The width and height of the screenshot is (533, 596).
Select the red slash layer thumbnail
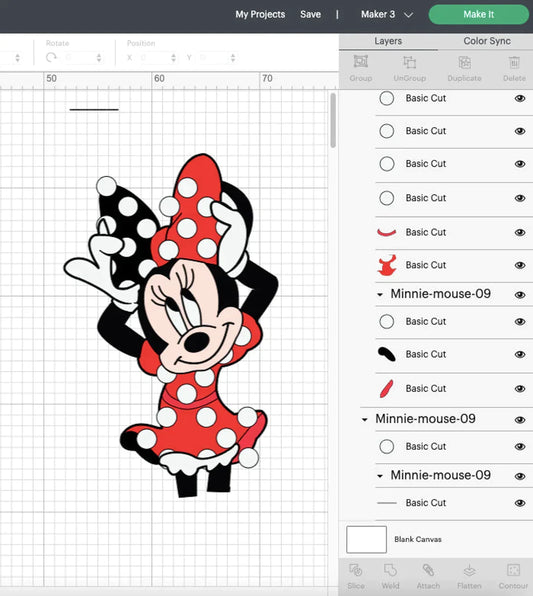(x=386, y=388)
